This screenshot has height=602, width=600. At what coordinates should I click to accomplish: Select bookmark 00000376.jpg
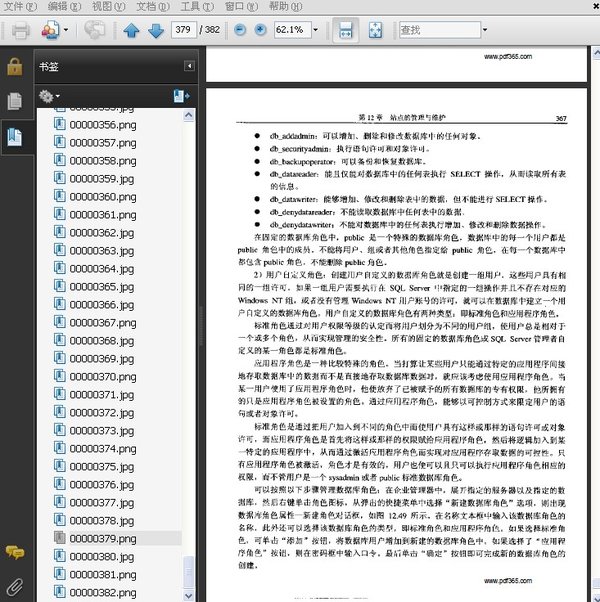(102, 485)
